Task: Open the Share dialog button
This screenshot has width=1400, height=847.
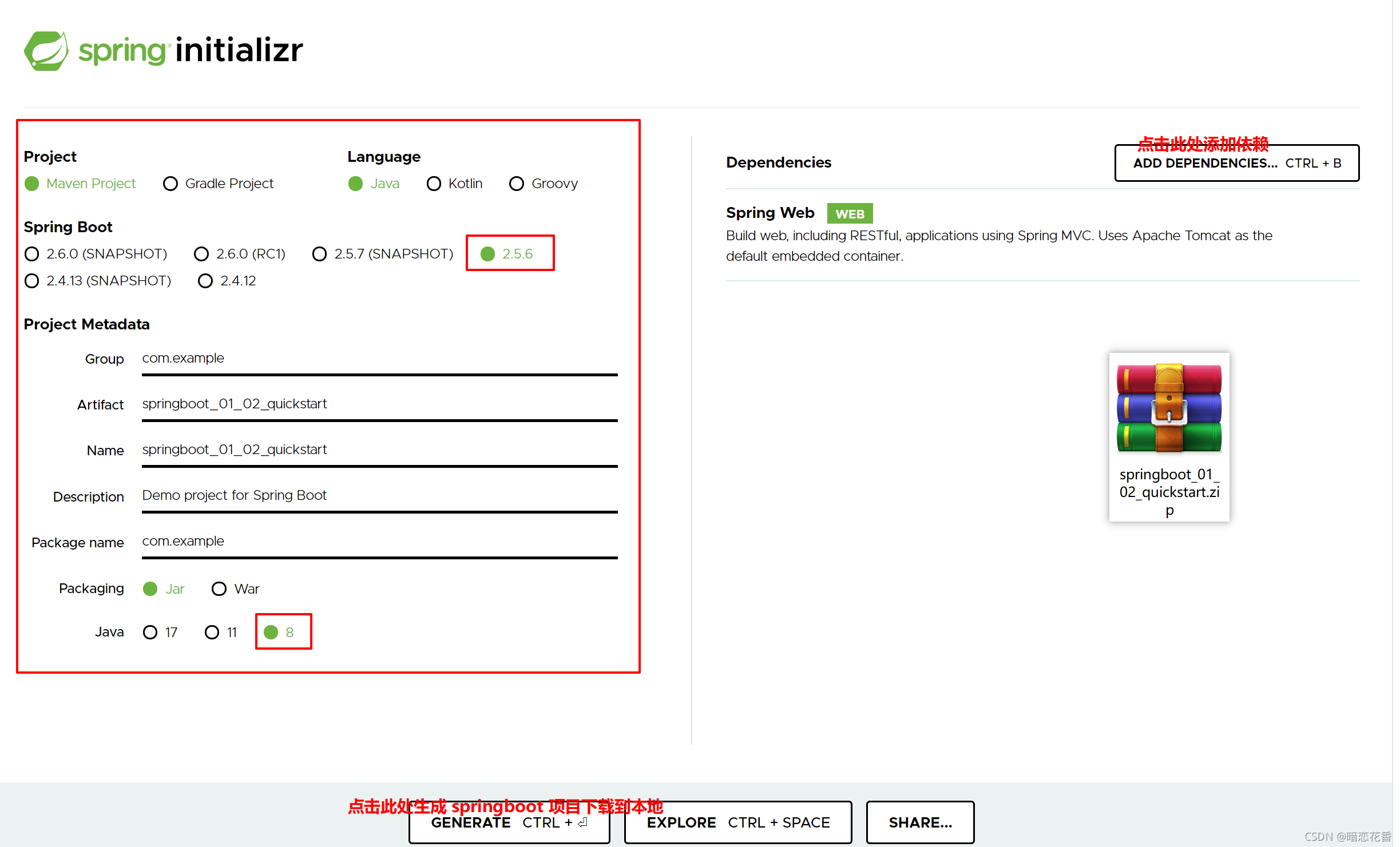Action: click(919, 822)
